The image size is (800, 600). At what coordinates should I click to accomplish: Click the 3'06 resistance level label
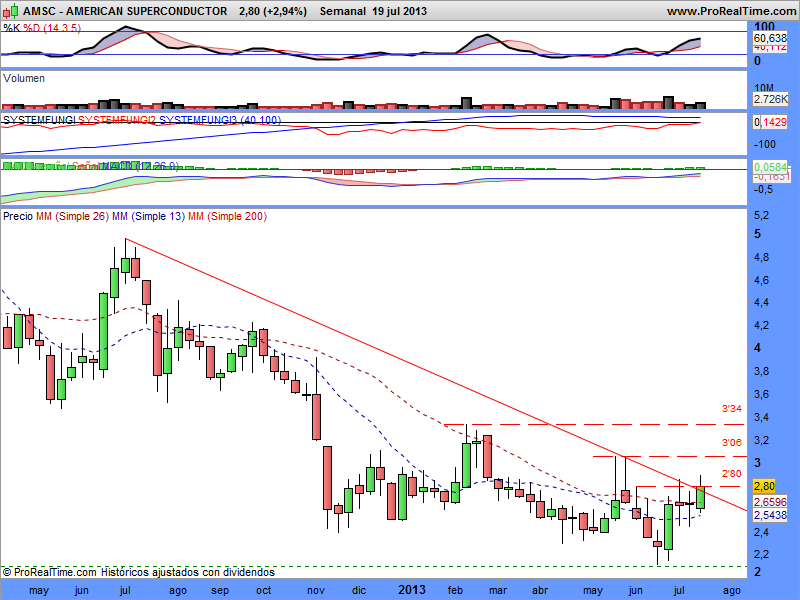click(732, 442)
